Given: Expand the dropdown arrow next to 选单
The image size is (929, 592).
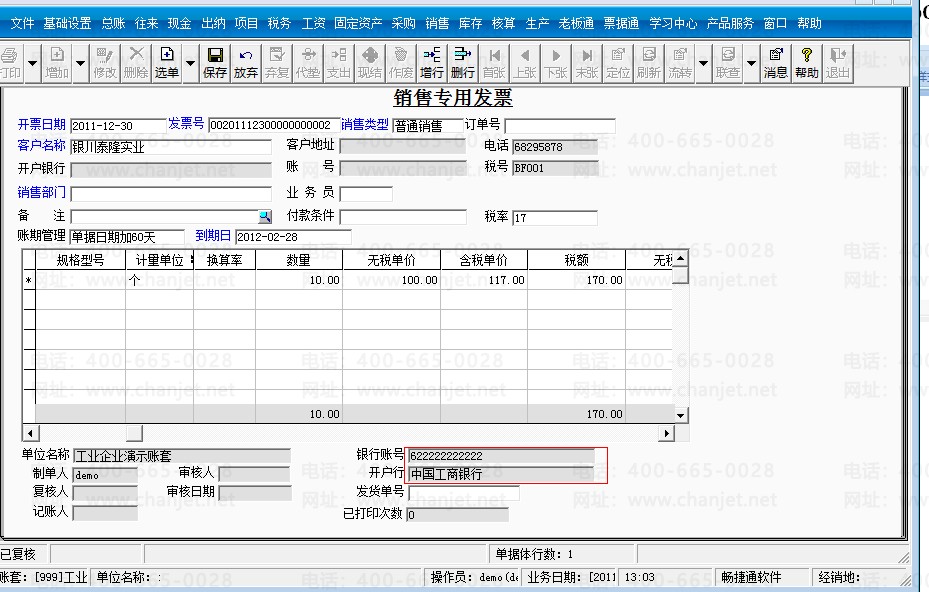Looking at the screenshot, I should (x=190, y=63).
